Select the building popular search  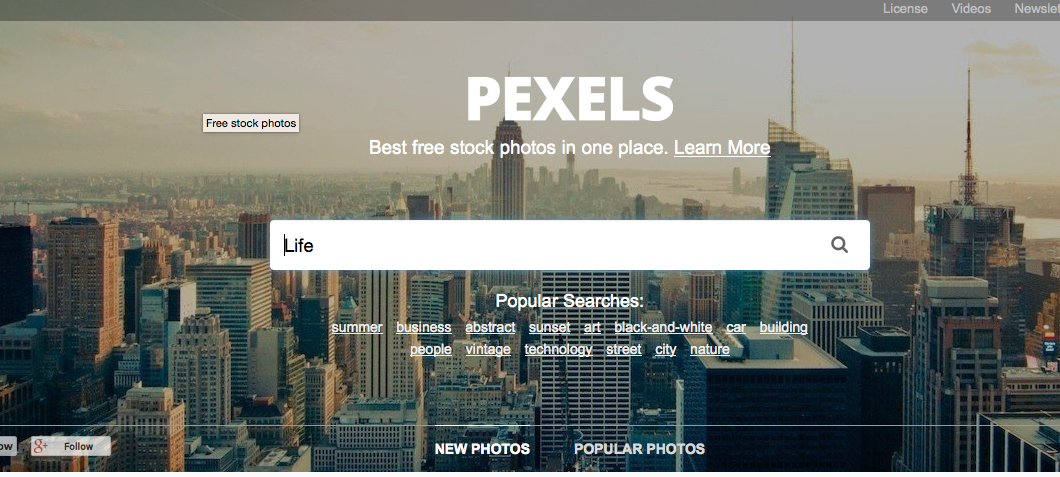(783, 327)
